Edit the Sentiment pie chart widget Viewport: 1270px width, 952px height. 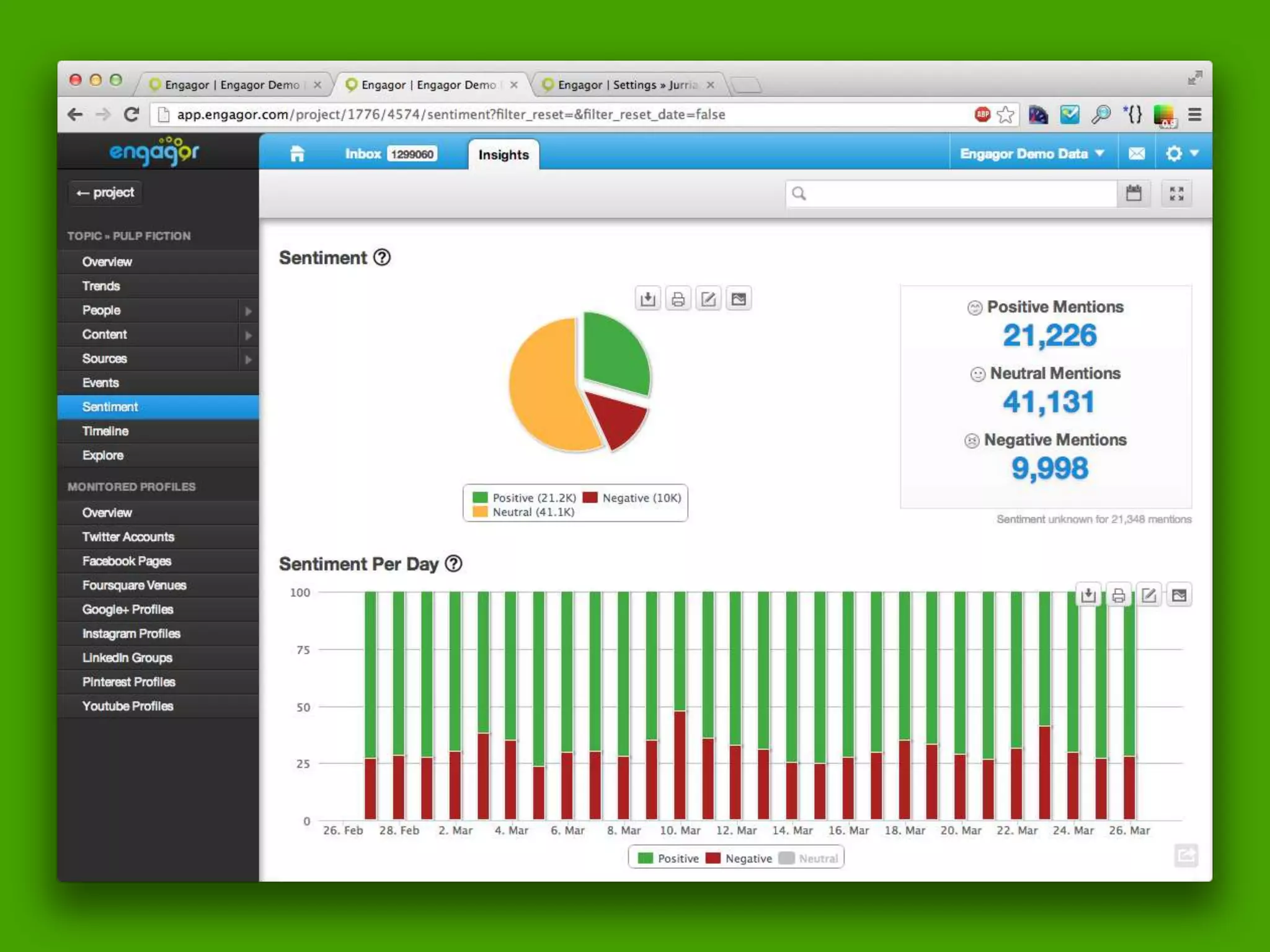[708, 299]
